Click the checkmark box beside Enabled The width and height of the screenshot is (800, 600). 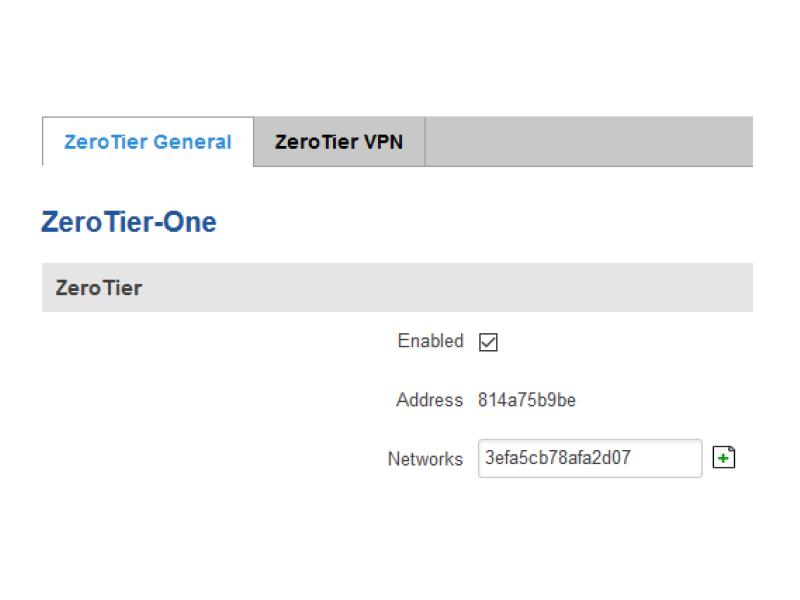point(488,342)
